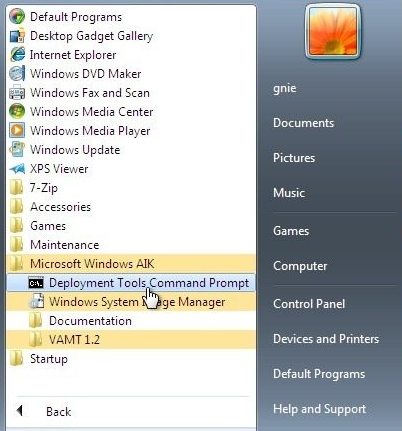Open Internet Explorer icon
The width and height of the screenshot is (402, 431).
(x=17, y=55)
